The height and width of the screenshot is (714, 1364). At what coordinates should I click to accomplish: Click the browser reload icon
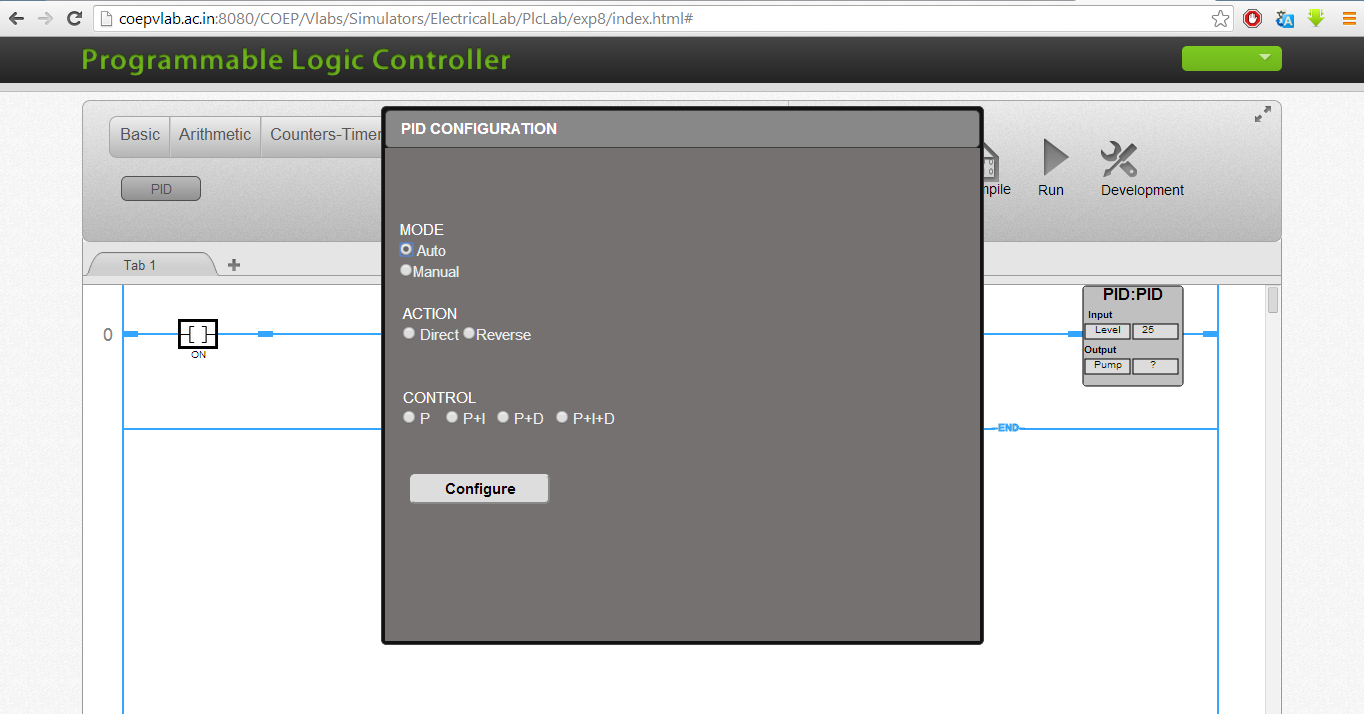tap(74, 18)
